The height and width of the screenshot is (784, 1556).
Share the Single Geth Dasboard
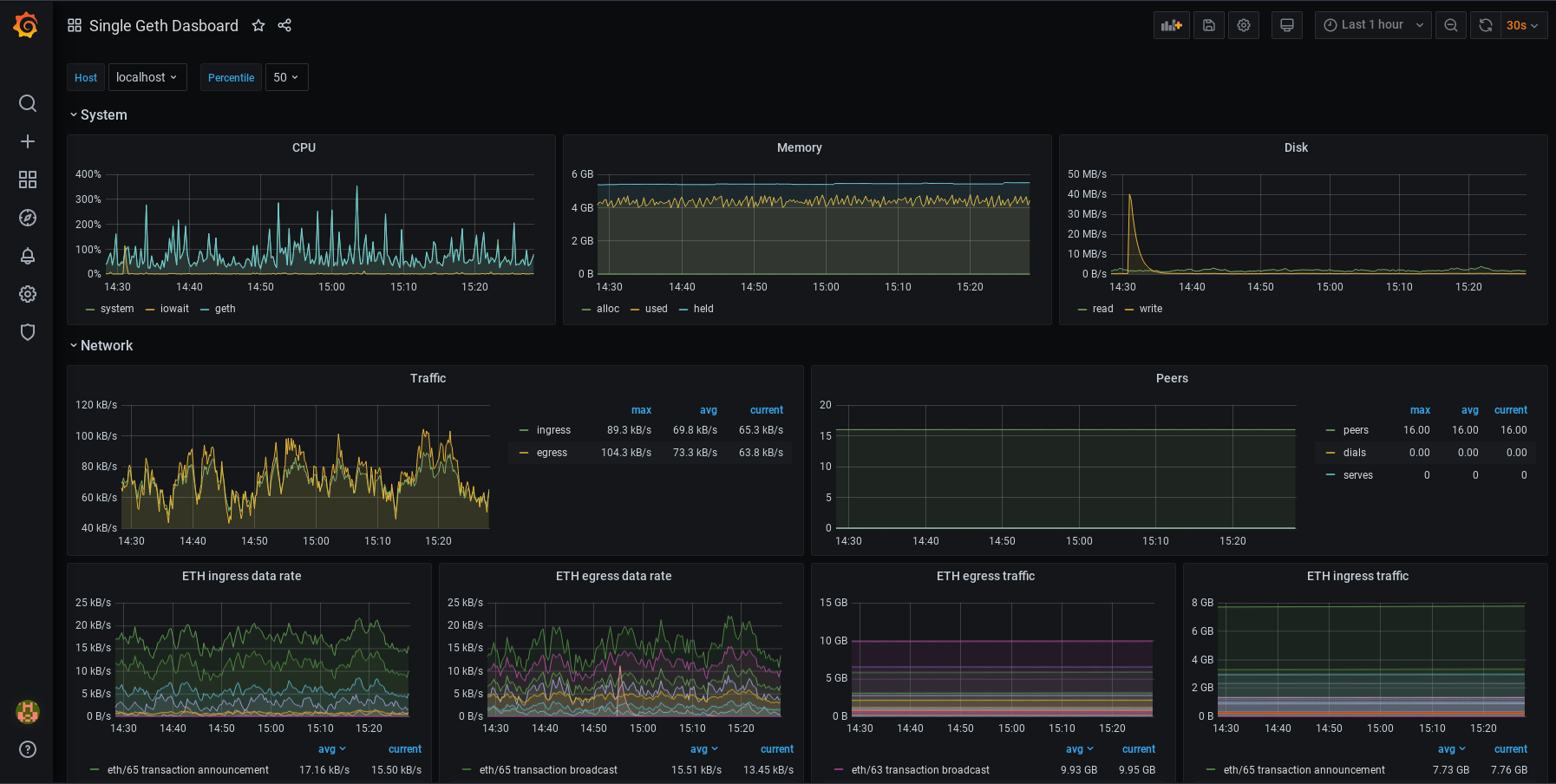point(284,26)
